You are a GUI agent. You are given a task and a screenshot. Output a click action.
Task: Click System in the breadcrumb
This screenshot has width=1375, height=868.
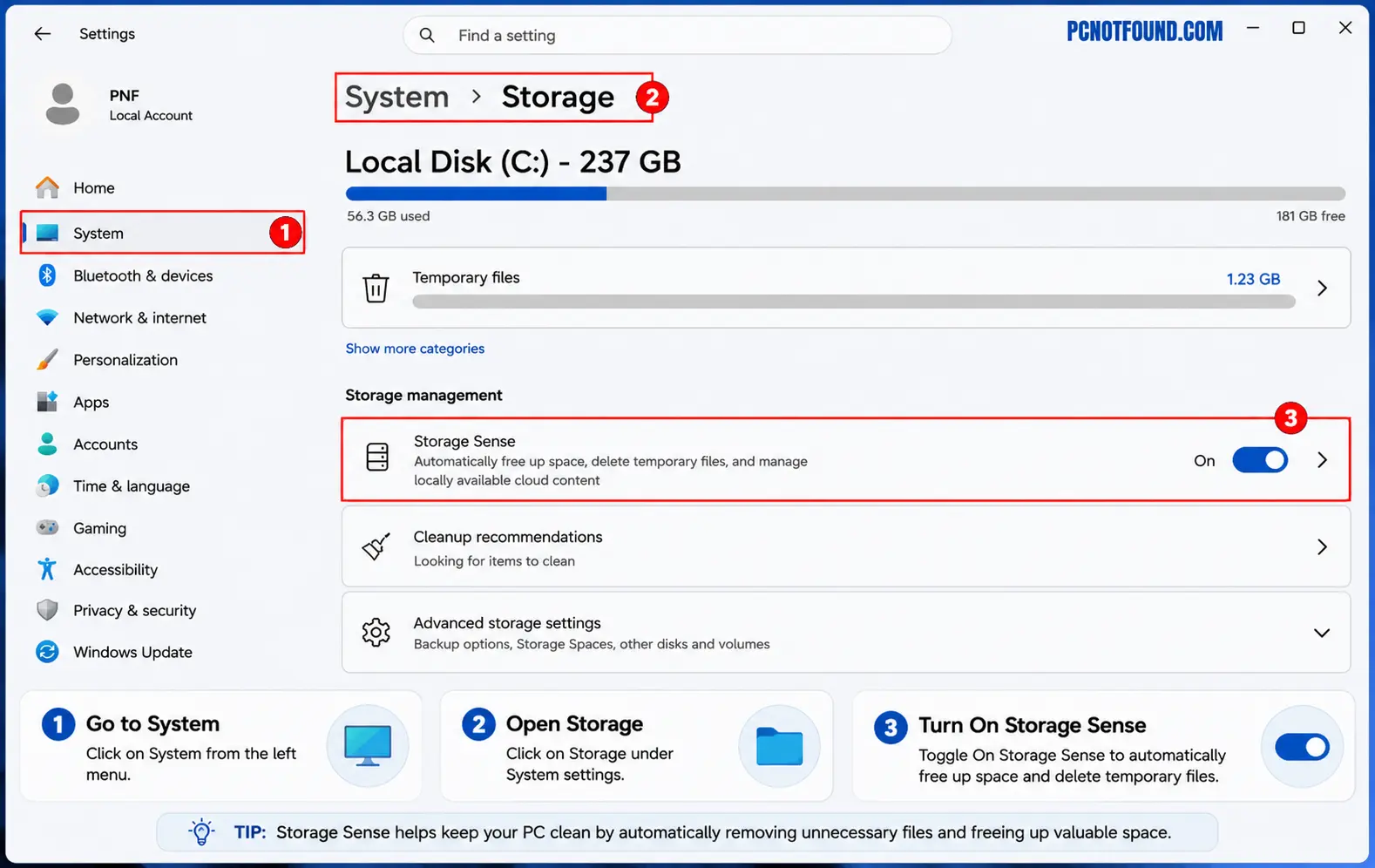[x=396, y=97]
